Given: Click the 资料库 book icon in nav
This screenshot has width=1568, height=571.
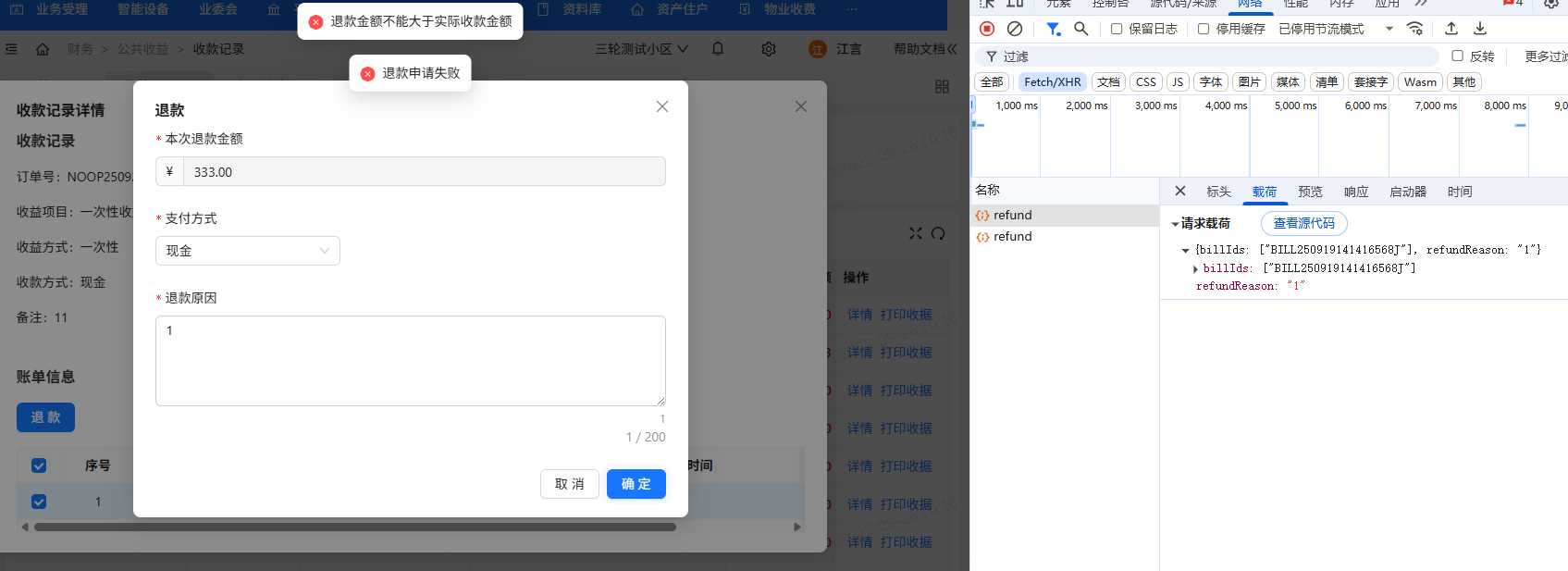Looking at the screenshot, I should pyautogui.click(x=543, y=9).
